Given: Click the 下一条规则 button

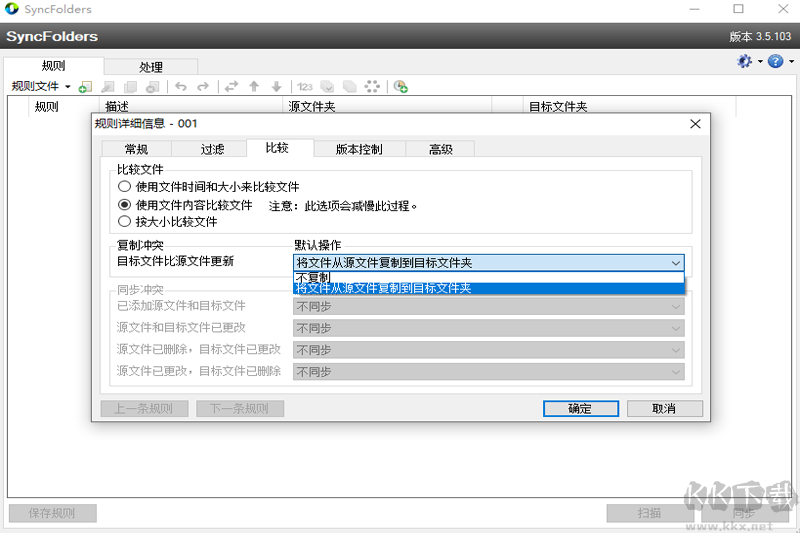Looking at the screenshot, I should click(x=240, y=409).
